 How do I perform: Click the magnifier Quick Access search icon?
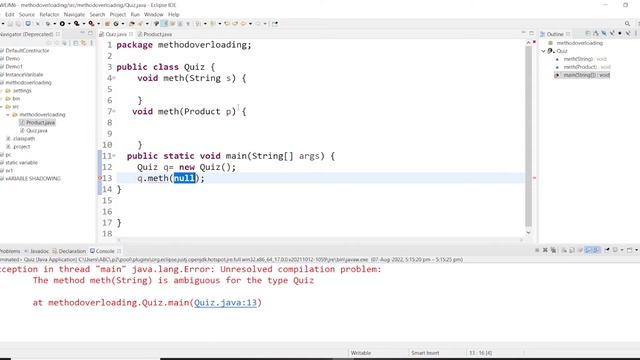pos(627,24)
